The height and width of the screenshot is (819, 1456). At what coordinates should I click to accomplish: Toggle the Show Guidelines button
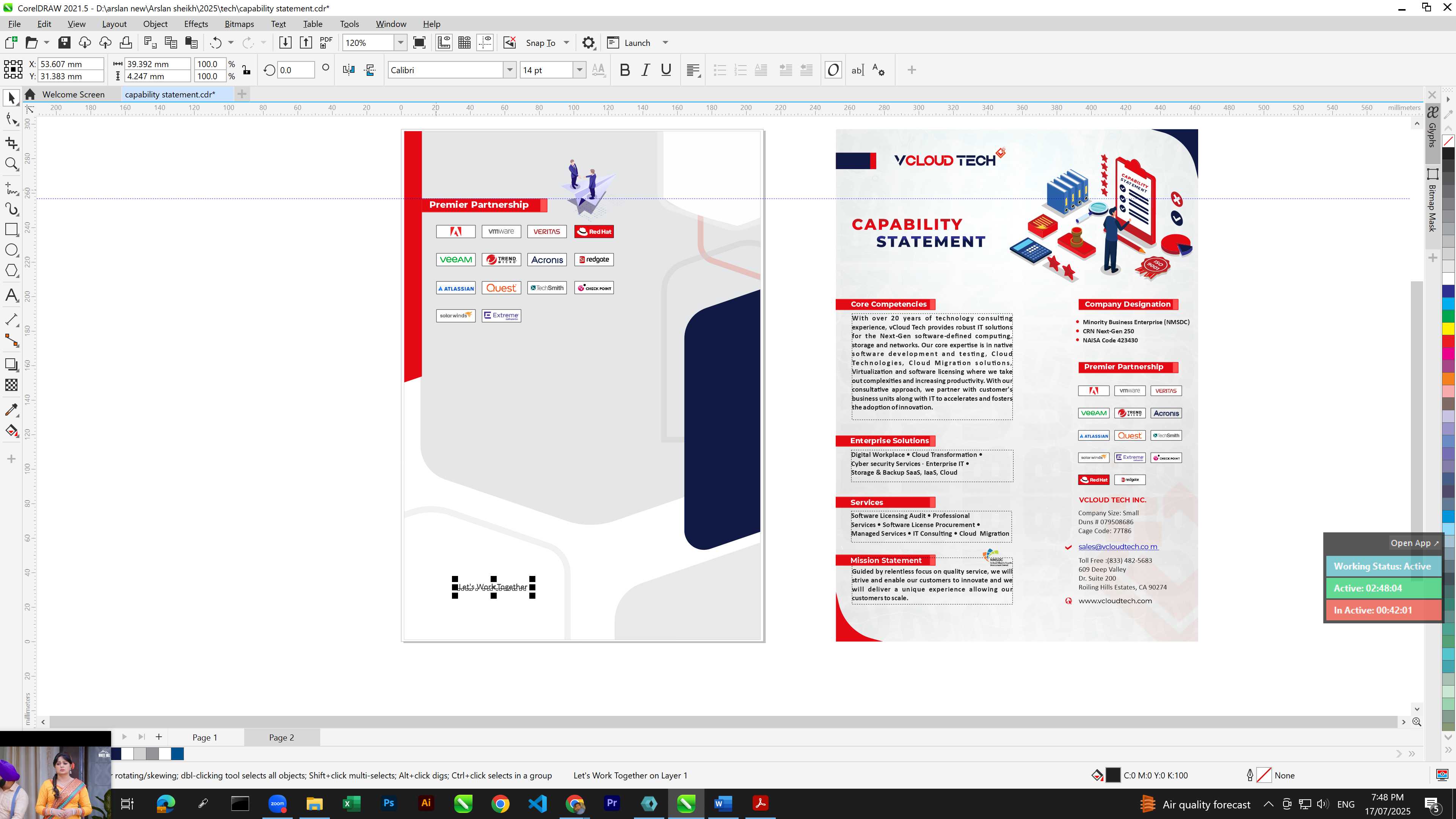point(485,42)
